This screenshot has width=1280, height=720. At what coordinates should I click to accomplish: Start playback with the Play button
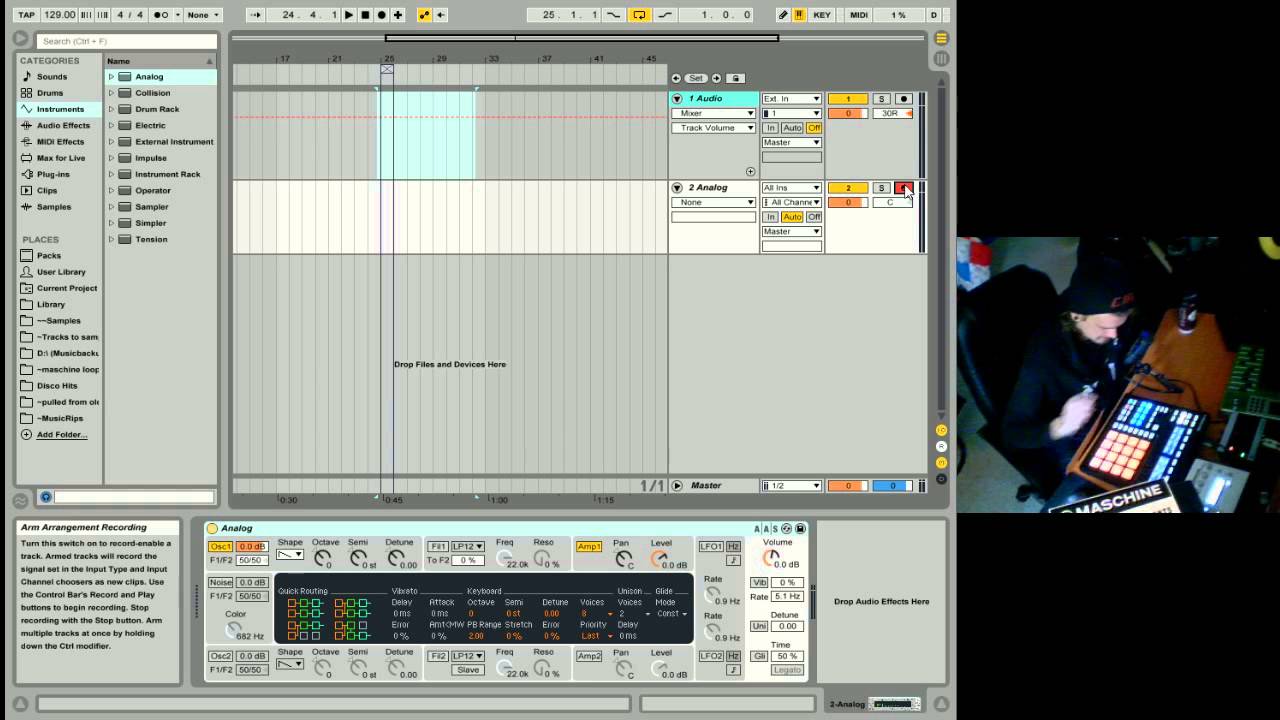pyautogui.click(x=348, y=15)
